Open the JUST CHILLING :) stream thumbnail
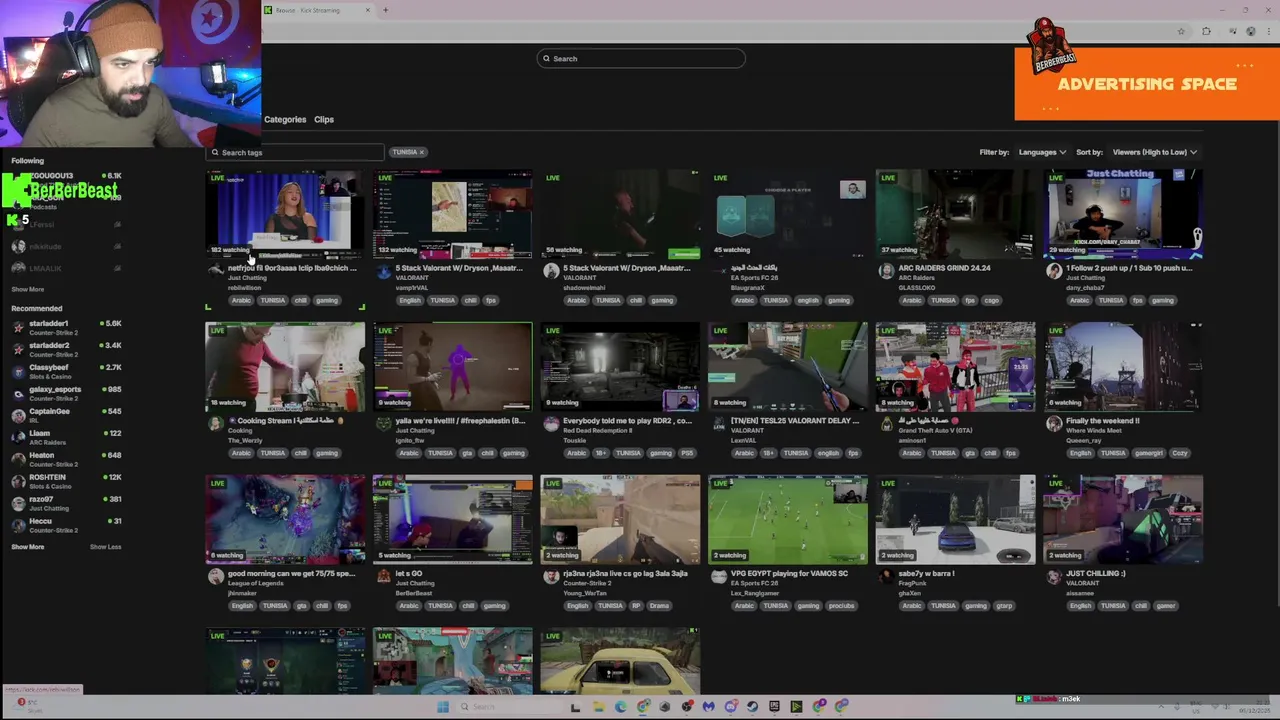This screenshot has width=1280, height=720. click(1123, 520)
